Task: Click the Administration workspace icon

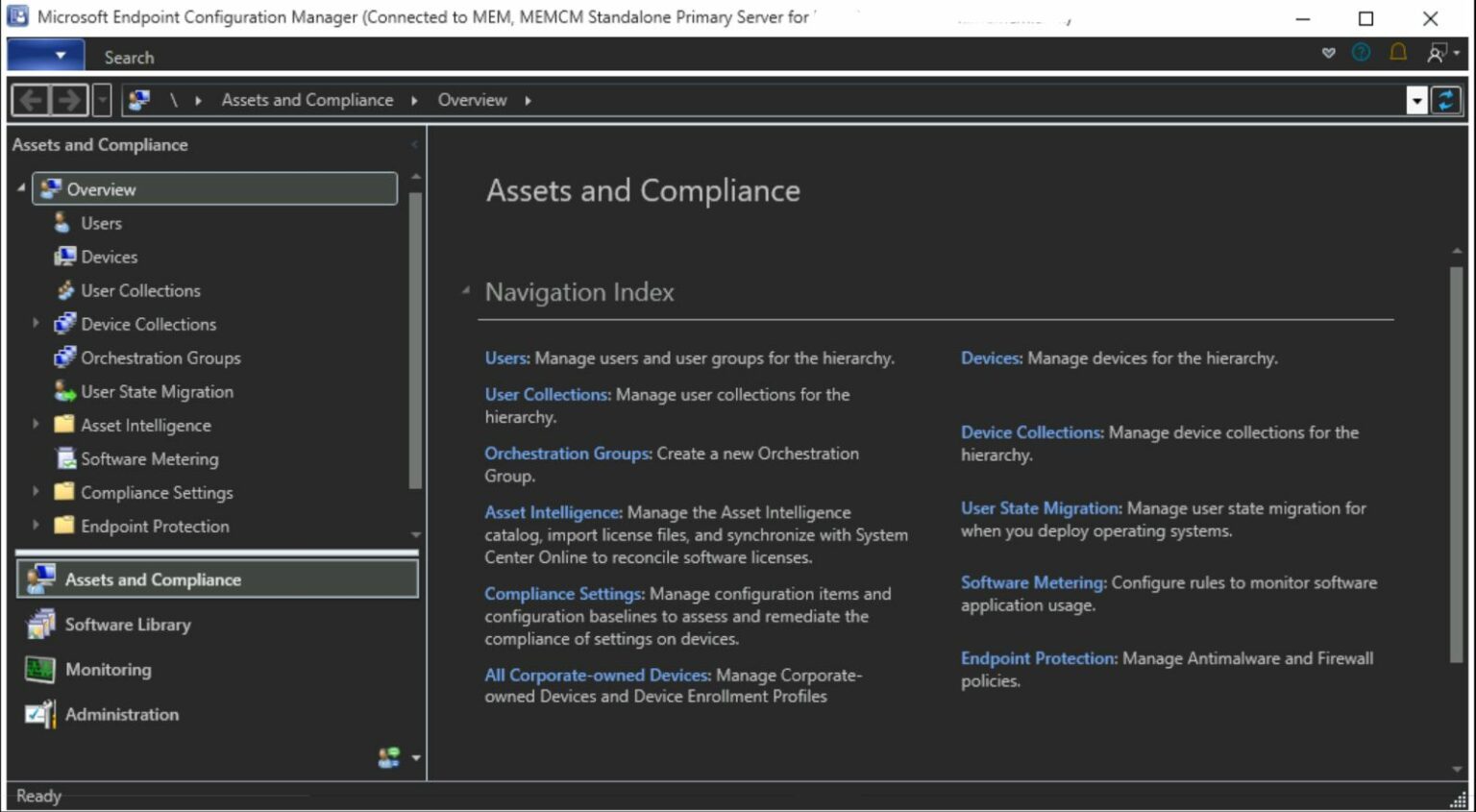Action: point(40,714)
